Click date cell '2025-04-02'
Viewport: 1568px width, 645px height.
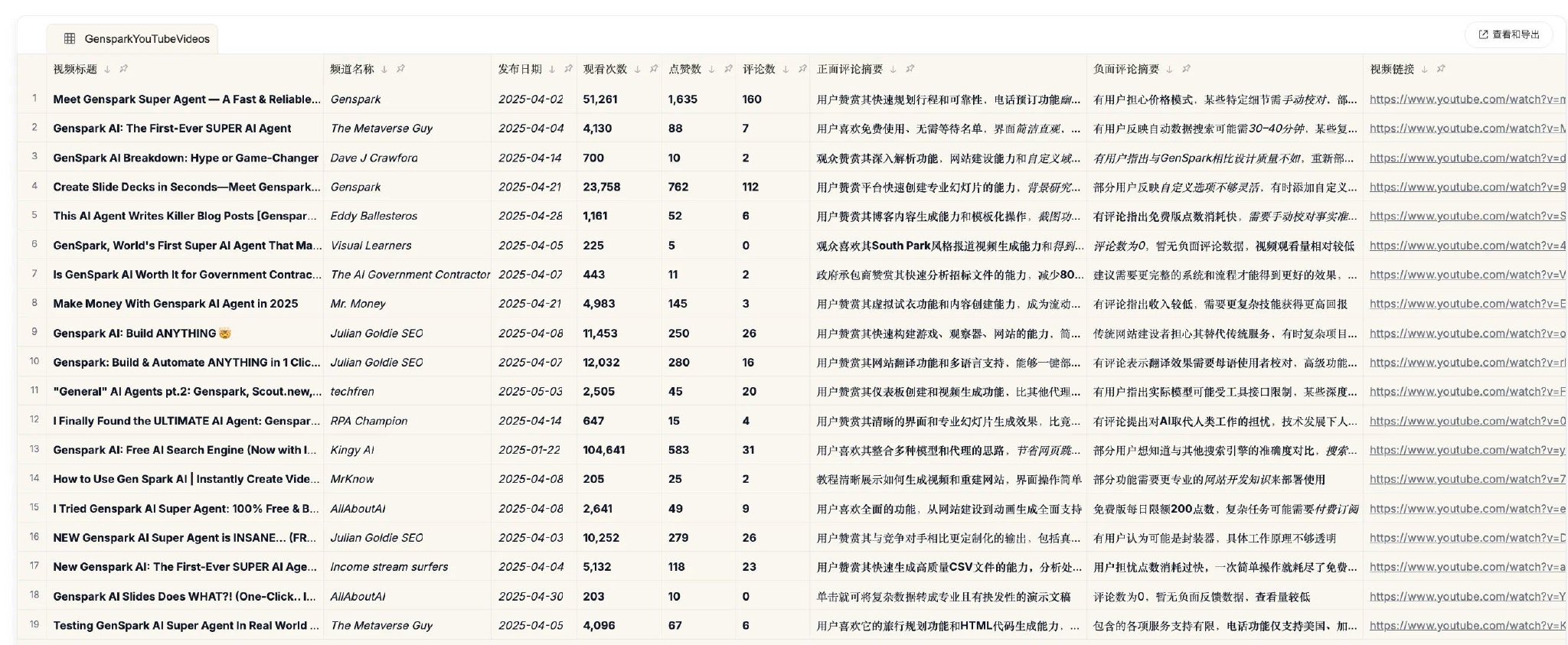[531, 99]
